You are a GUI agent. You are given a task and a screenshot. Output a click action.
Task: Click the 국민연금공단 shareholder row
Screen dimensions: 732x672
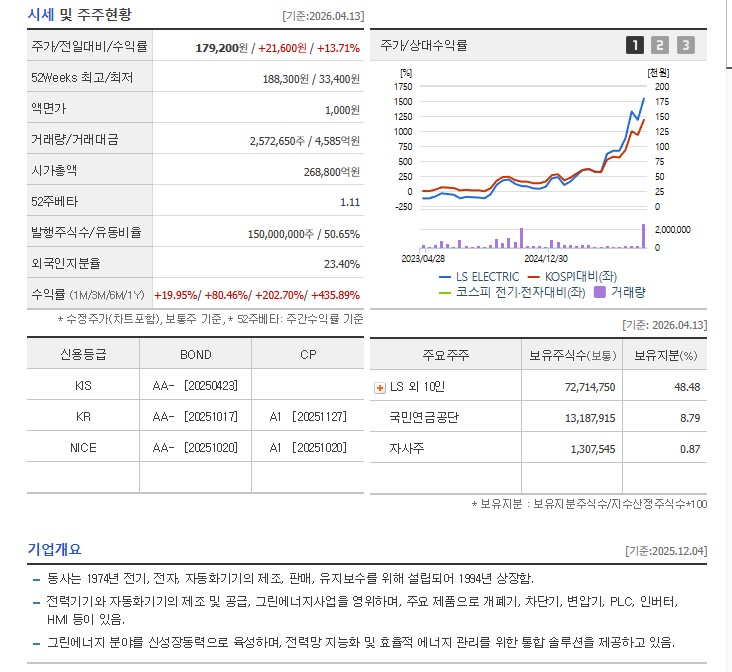(x=538, y=417)
